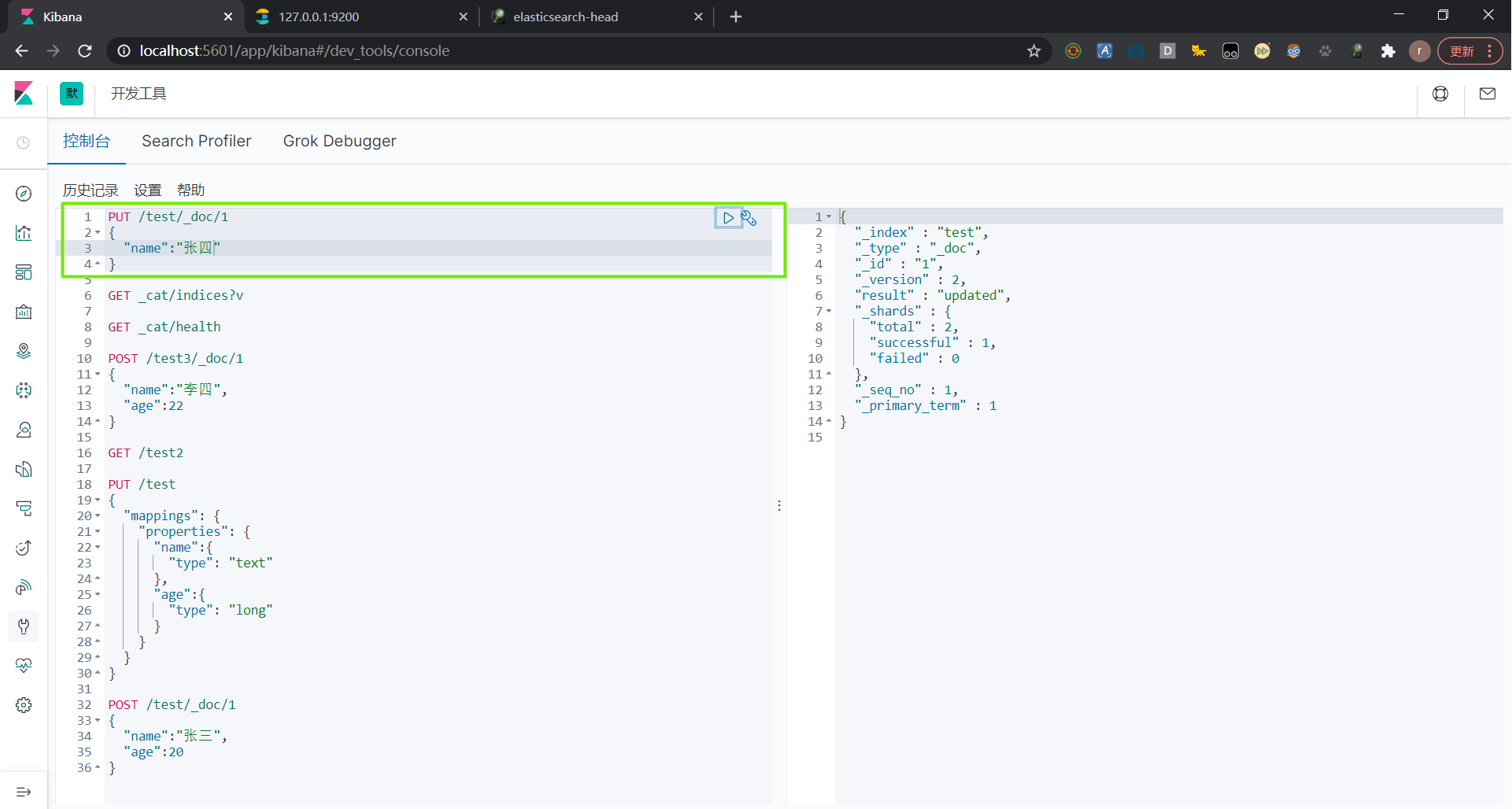Click the 更新 browser update button
The width and height of the screenshot is (1512, 809).
tap(1469, 51)
